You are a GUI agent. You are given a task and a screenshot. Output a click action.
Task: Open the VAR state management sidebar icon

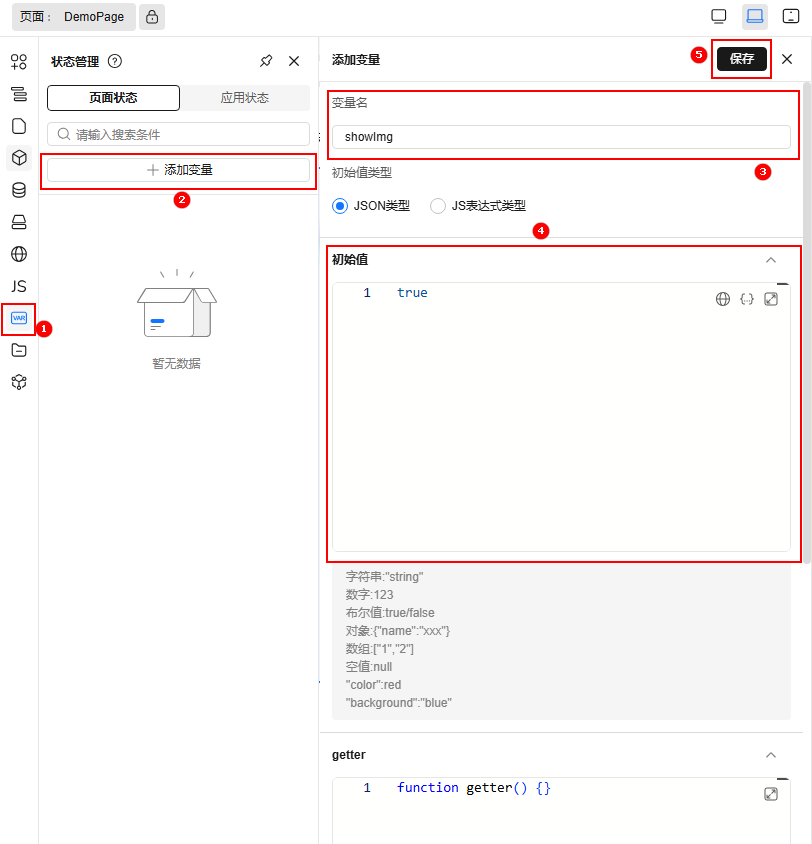click(x=19, y=318)
